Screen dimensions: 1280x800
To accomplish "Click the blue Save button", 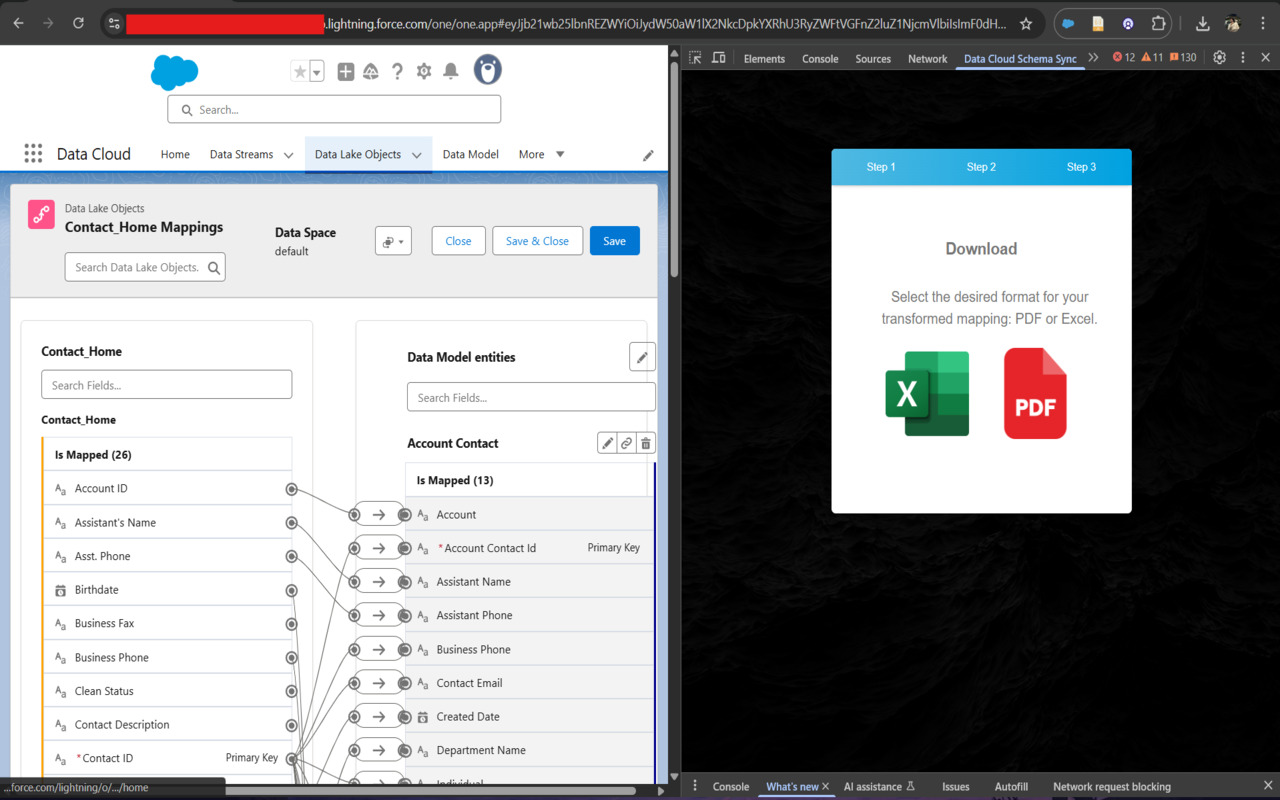I will coord(614,241).
